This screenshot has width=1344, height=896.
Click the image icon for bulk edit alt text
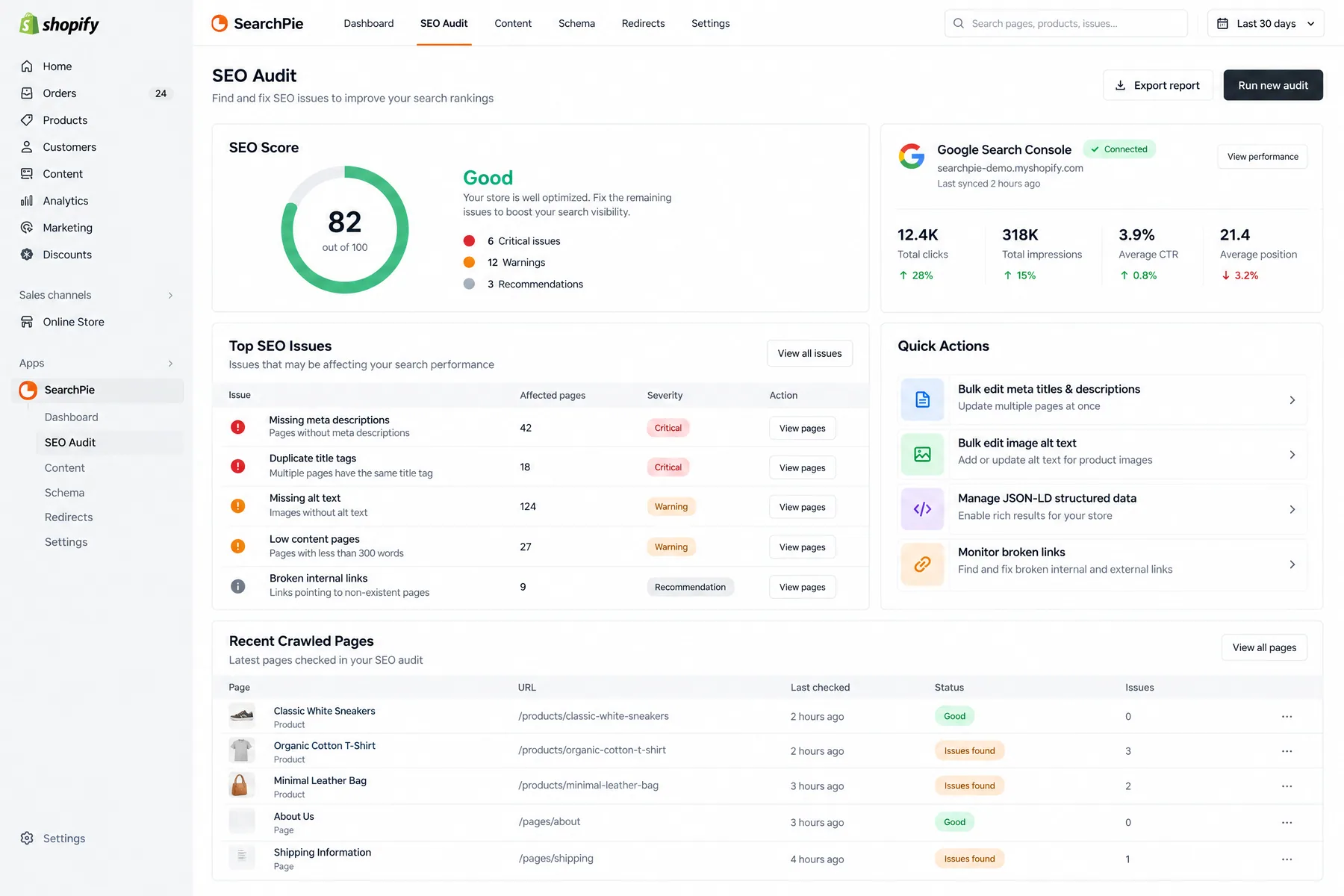point(923,454)
